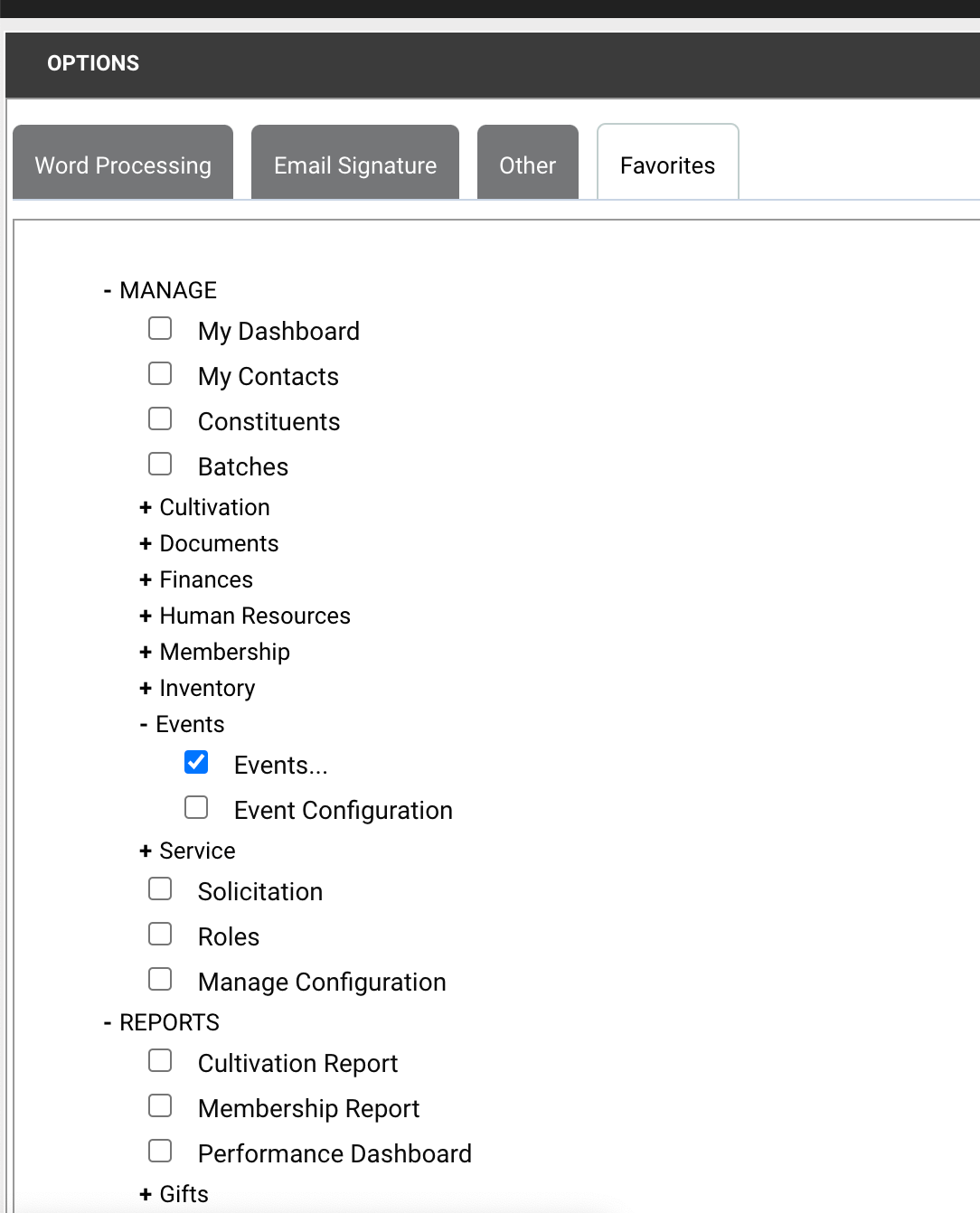Tick the Solicitation checkbox
Screen dimensions: 980x1213
click(x=160, y=889)
